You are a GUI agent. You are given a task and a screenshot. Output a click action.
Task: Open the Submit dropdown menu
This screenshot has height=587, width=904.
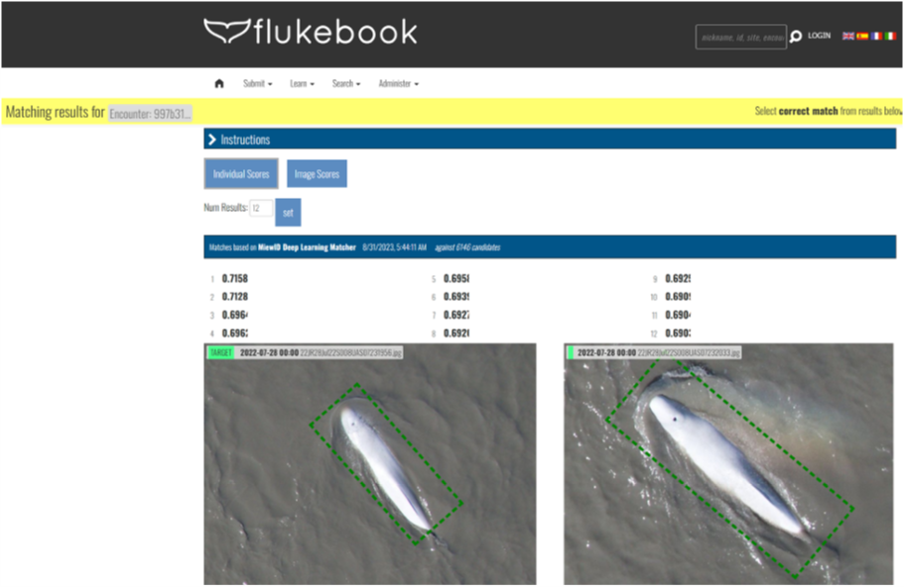[x=257, y=84]
